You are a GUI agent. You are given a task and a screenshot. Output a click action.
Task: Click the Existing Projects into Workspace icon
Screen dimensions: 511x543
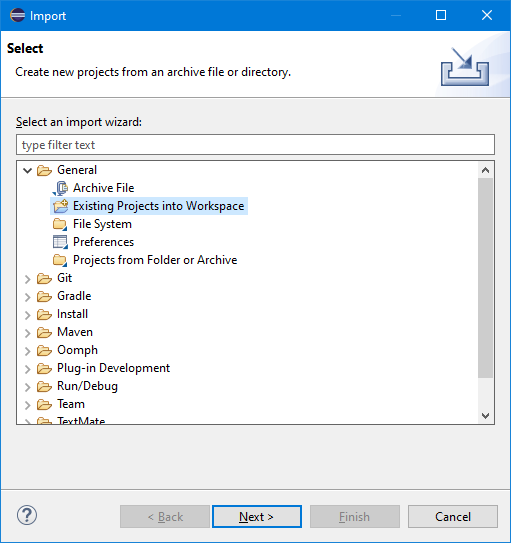tap(61, 206)
